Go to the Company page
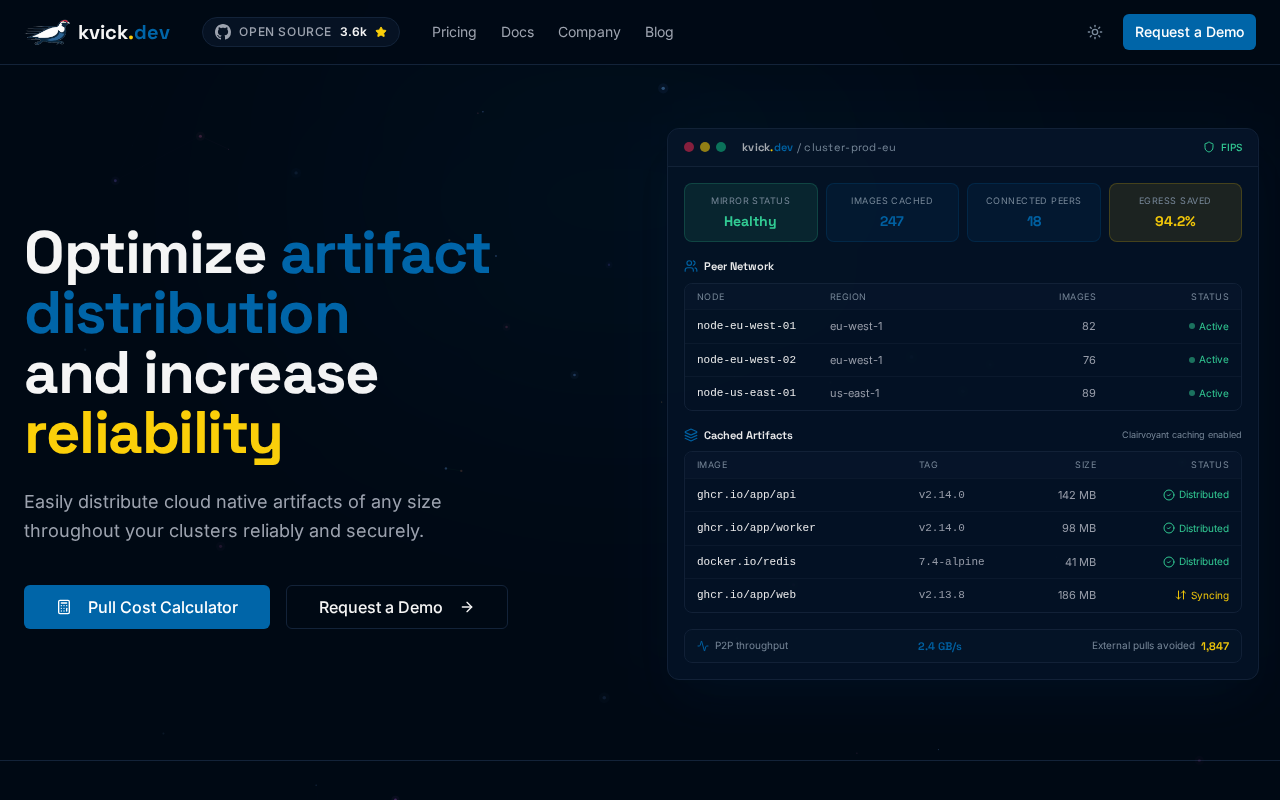 tap(589, 32)
